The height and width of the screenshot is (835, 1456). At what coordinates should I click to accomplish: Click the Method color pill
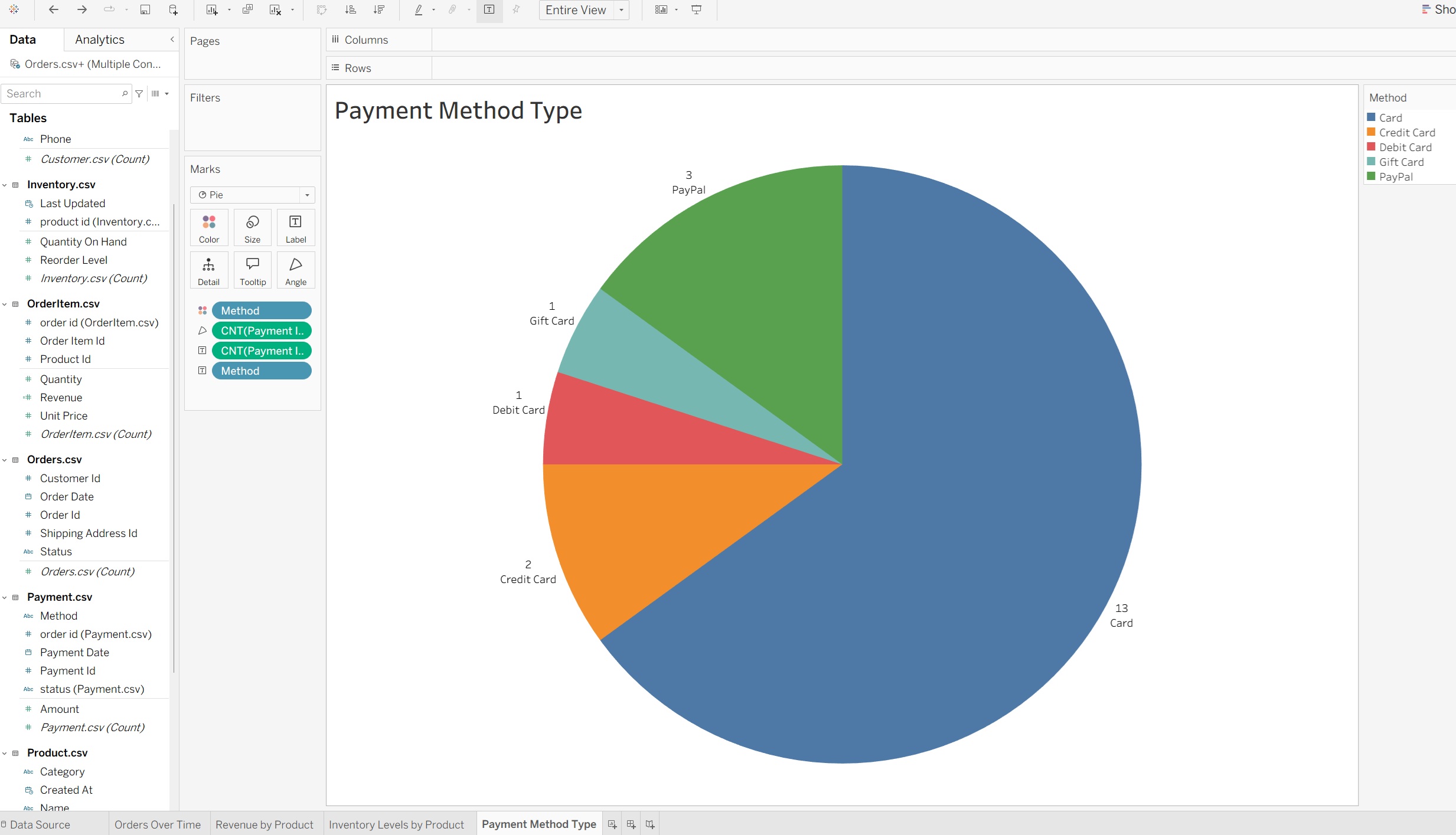(261, 311)
